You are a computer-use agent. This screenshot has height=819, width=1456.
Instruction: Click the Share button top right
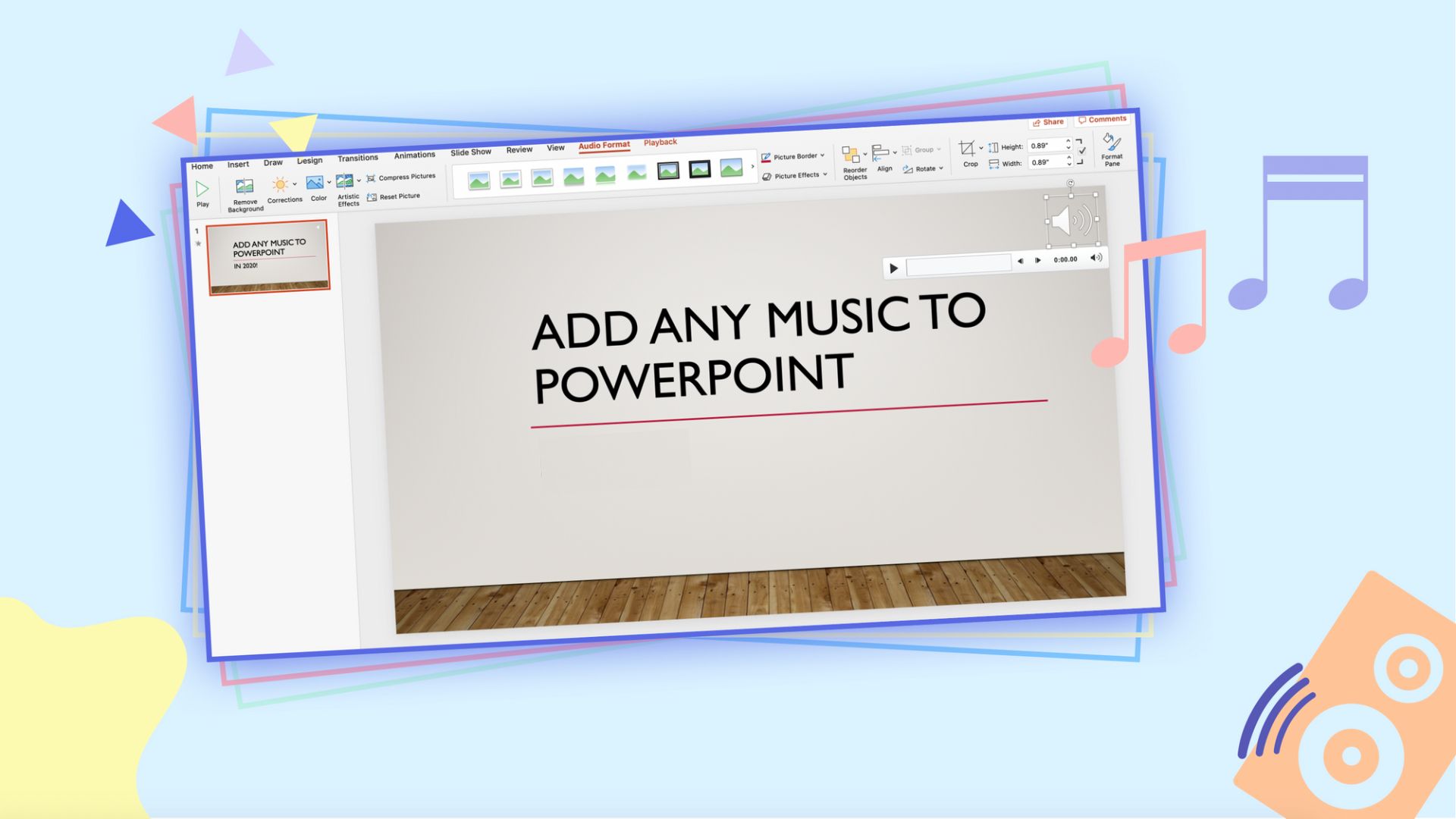coord(1047,119)
